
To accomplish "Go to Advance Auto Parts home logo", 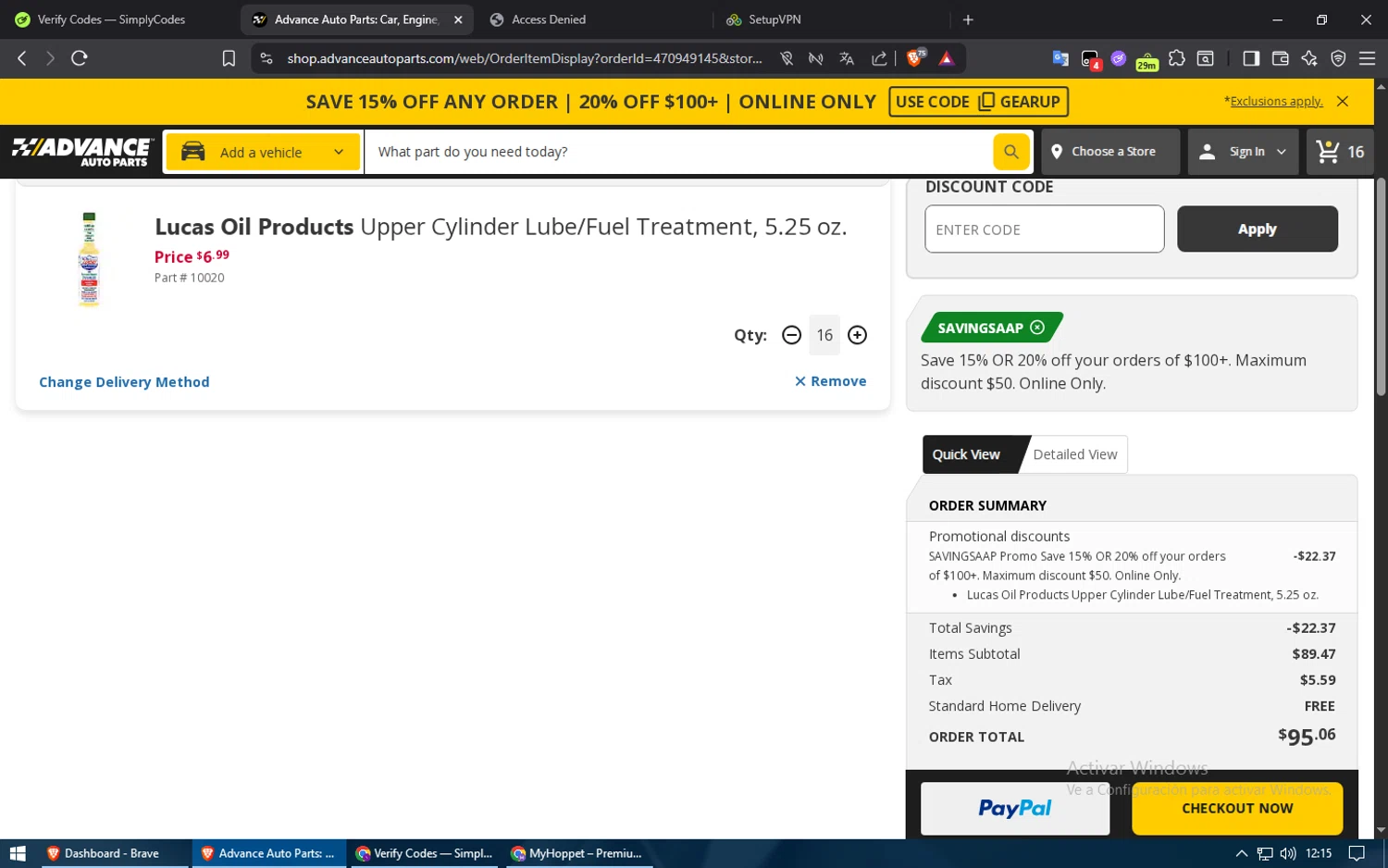I will coord(81,152).
